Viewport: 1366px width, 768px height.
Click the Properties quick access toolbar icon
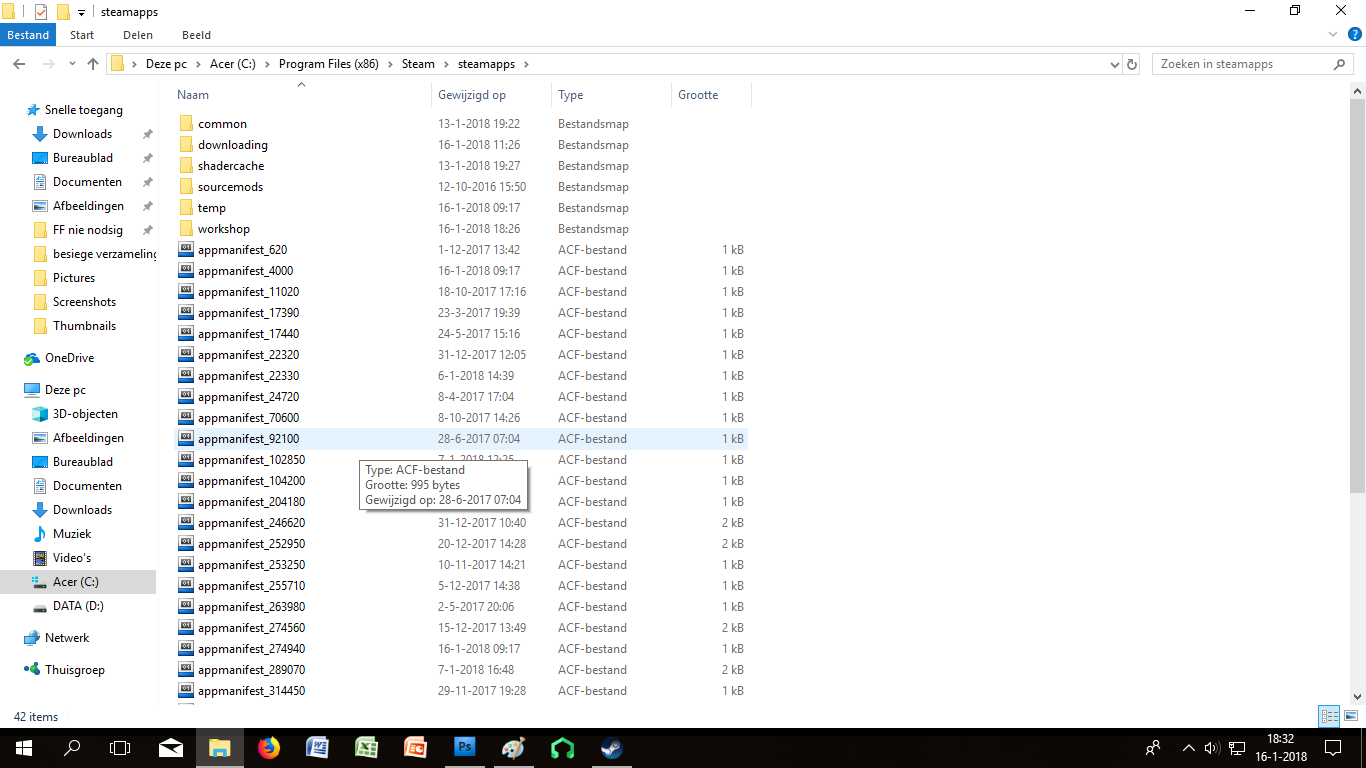coord(41,11)
